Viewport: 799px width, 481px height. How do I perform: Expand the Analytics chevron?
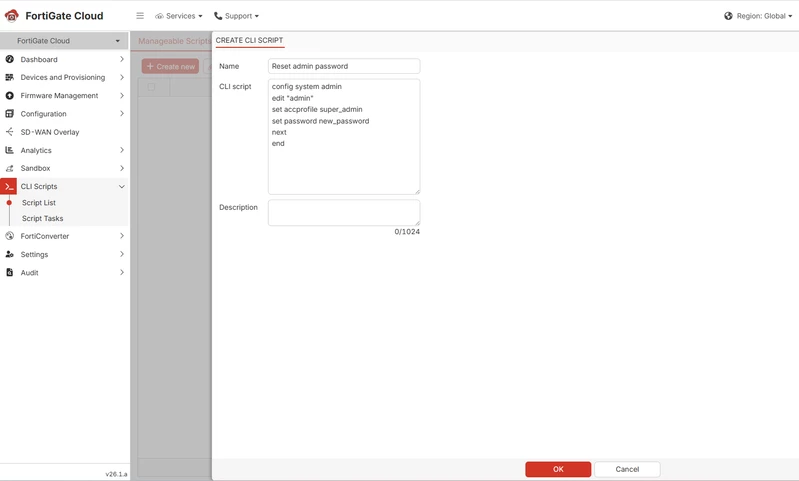(x=122, y=150)
